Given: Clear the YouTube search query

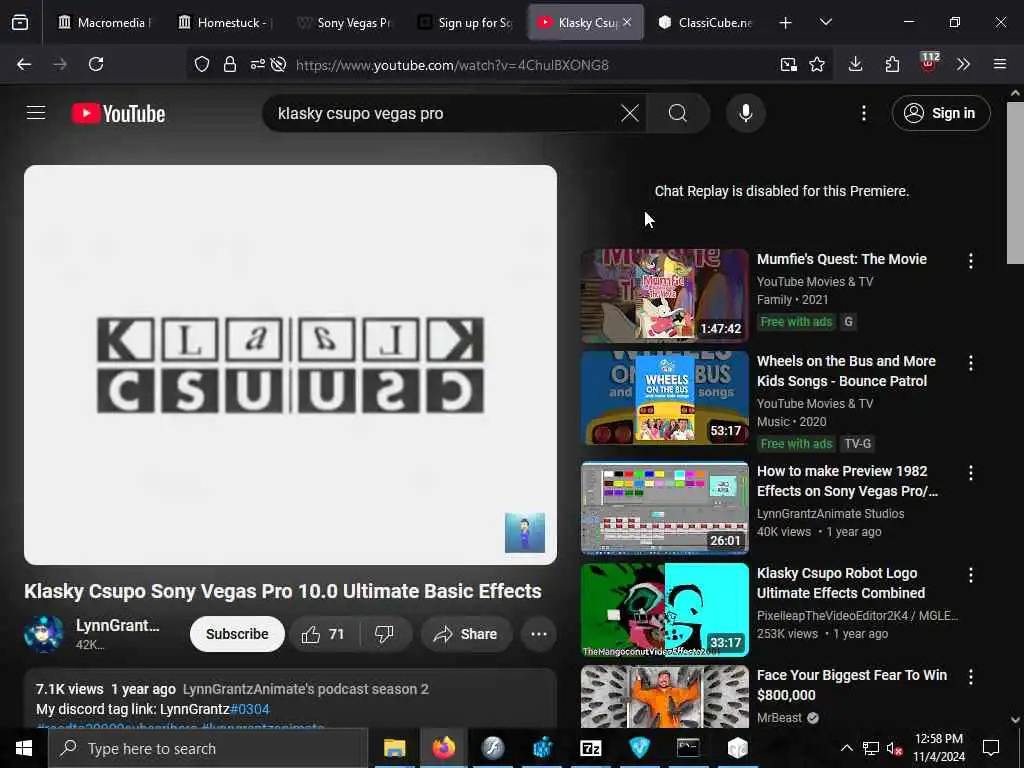Looking at the screenshot, I should 630,114.
